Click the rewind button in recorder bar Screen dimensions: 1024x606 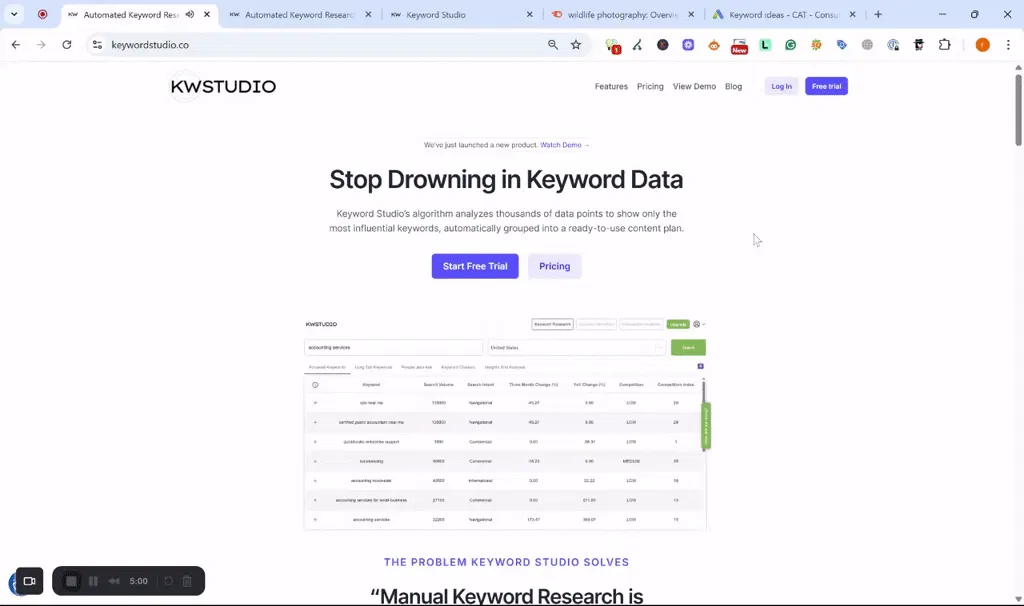tap(114, 581)
